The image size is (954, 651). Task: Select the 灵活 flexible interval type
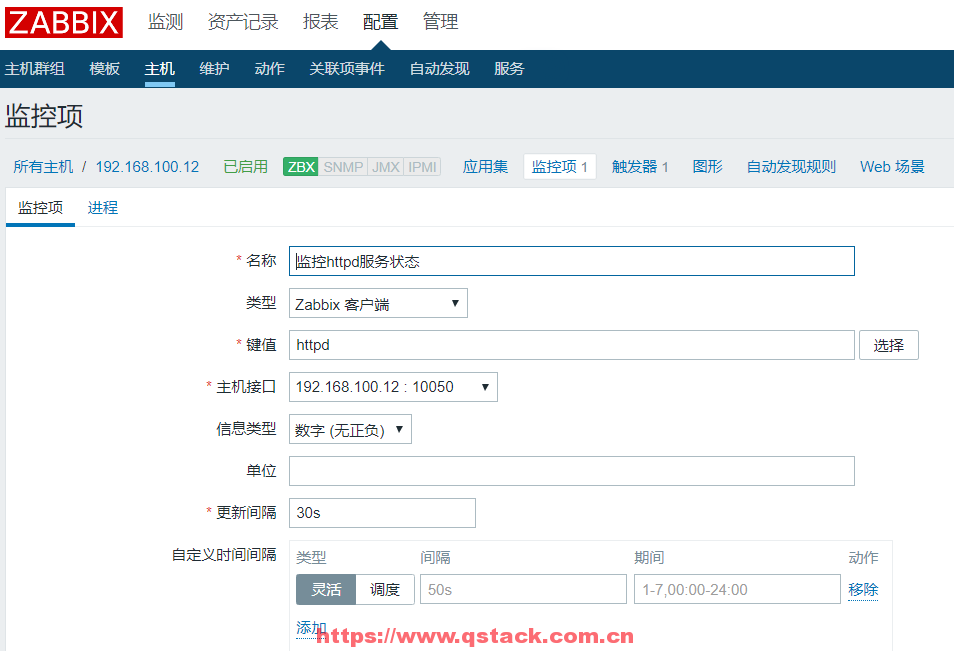325,589
